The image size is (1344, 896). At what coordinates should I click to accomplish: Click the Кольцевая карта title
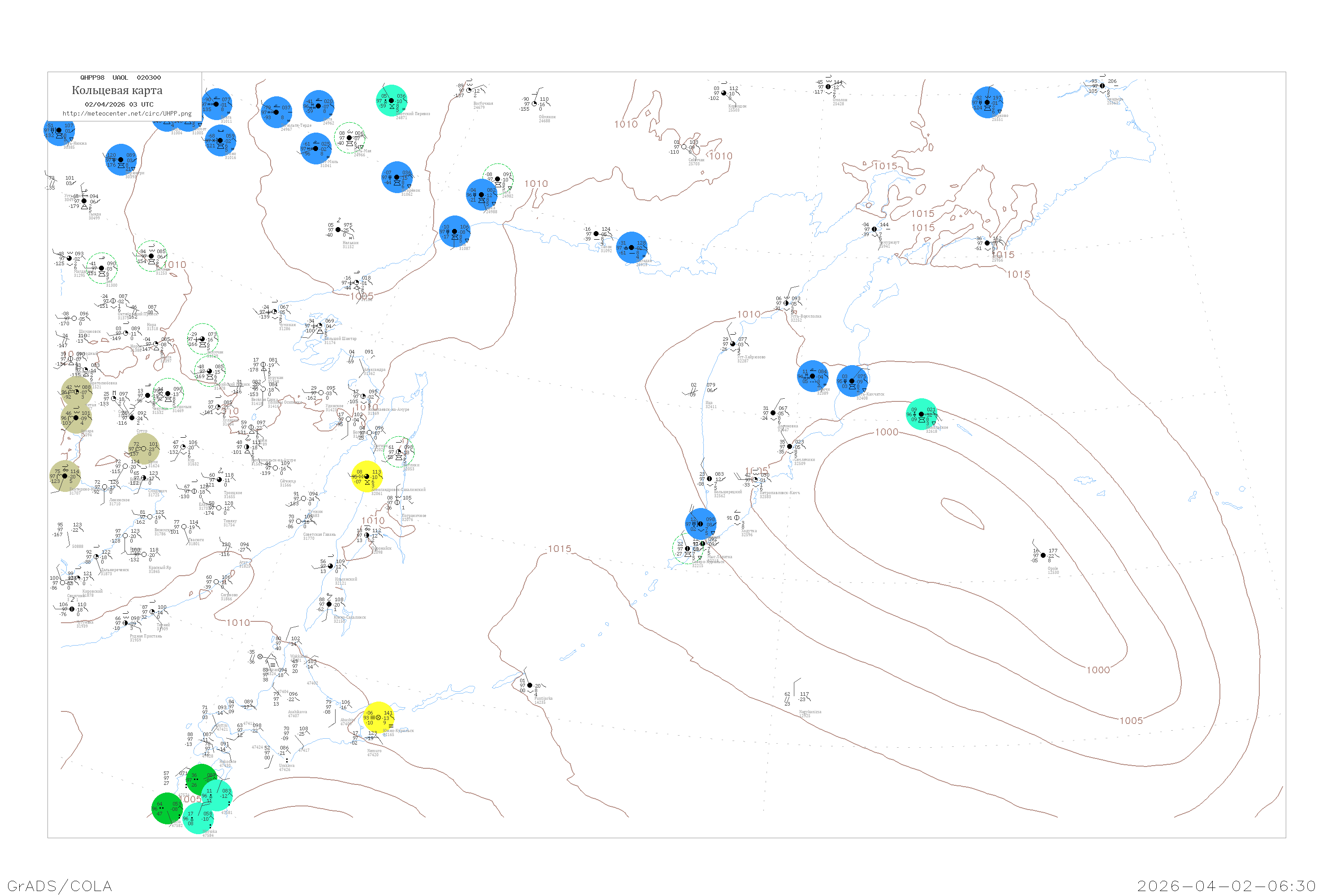pyautogui.click(x=116, y=90)
